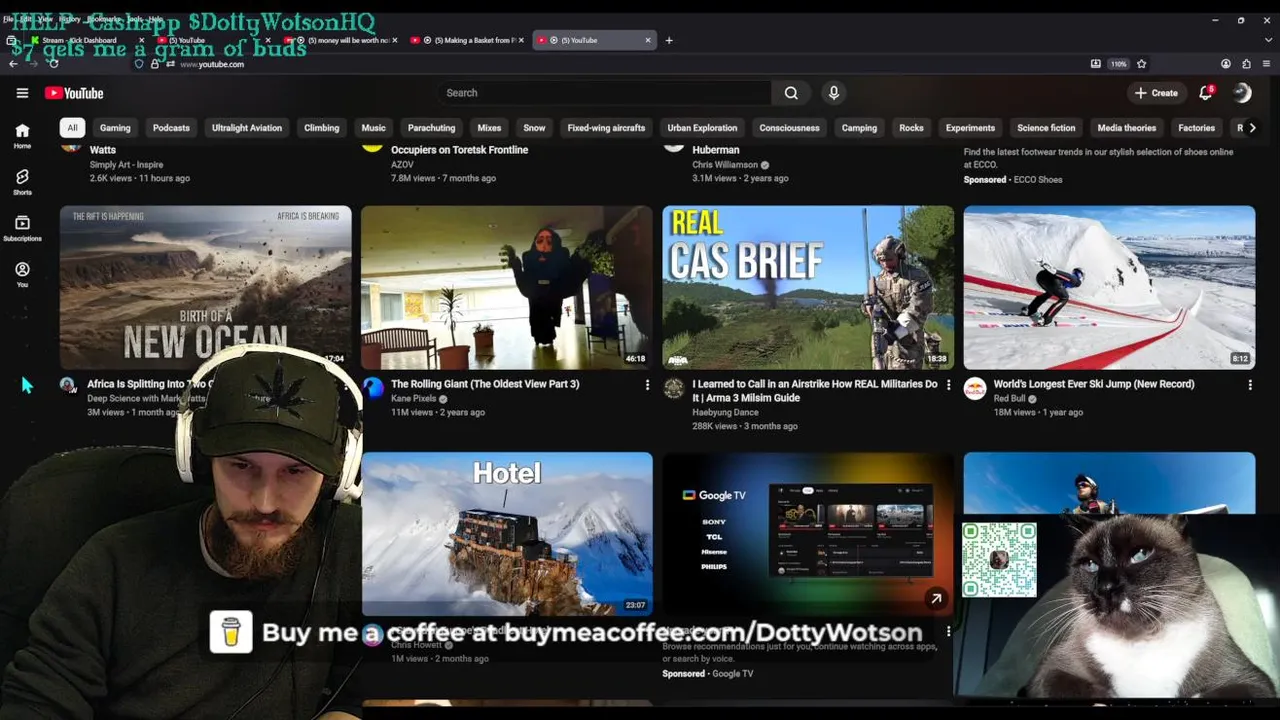Open Haebyung Dance channel avatar
Viewport: 1280px width, 720px height.
(x=674, y=388)
